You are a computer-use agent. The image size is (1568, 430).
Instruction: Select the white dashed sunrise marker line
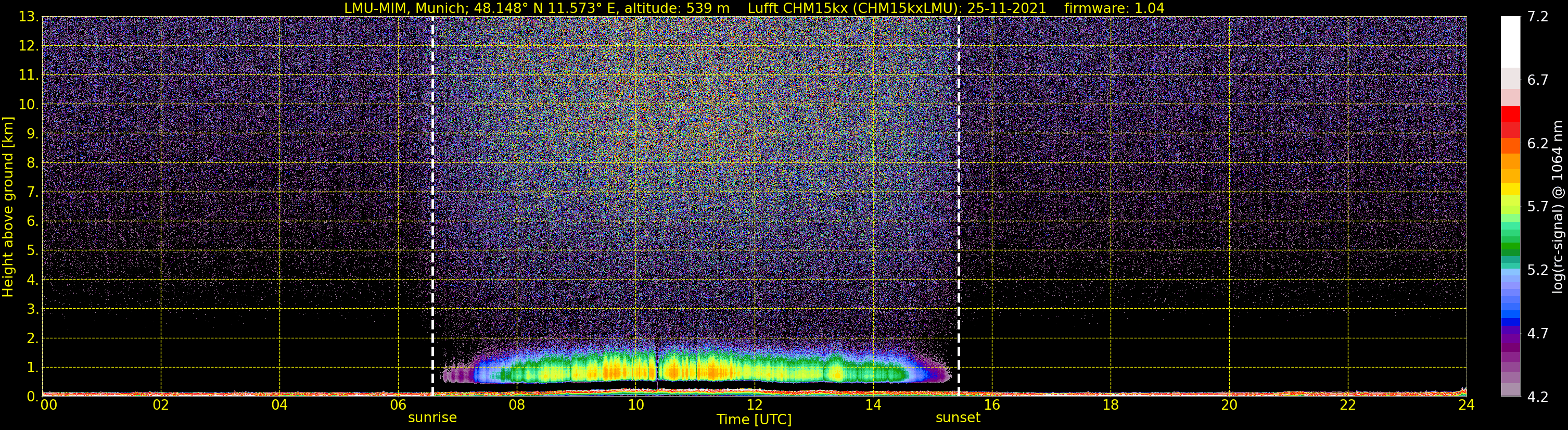[433, 206]
